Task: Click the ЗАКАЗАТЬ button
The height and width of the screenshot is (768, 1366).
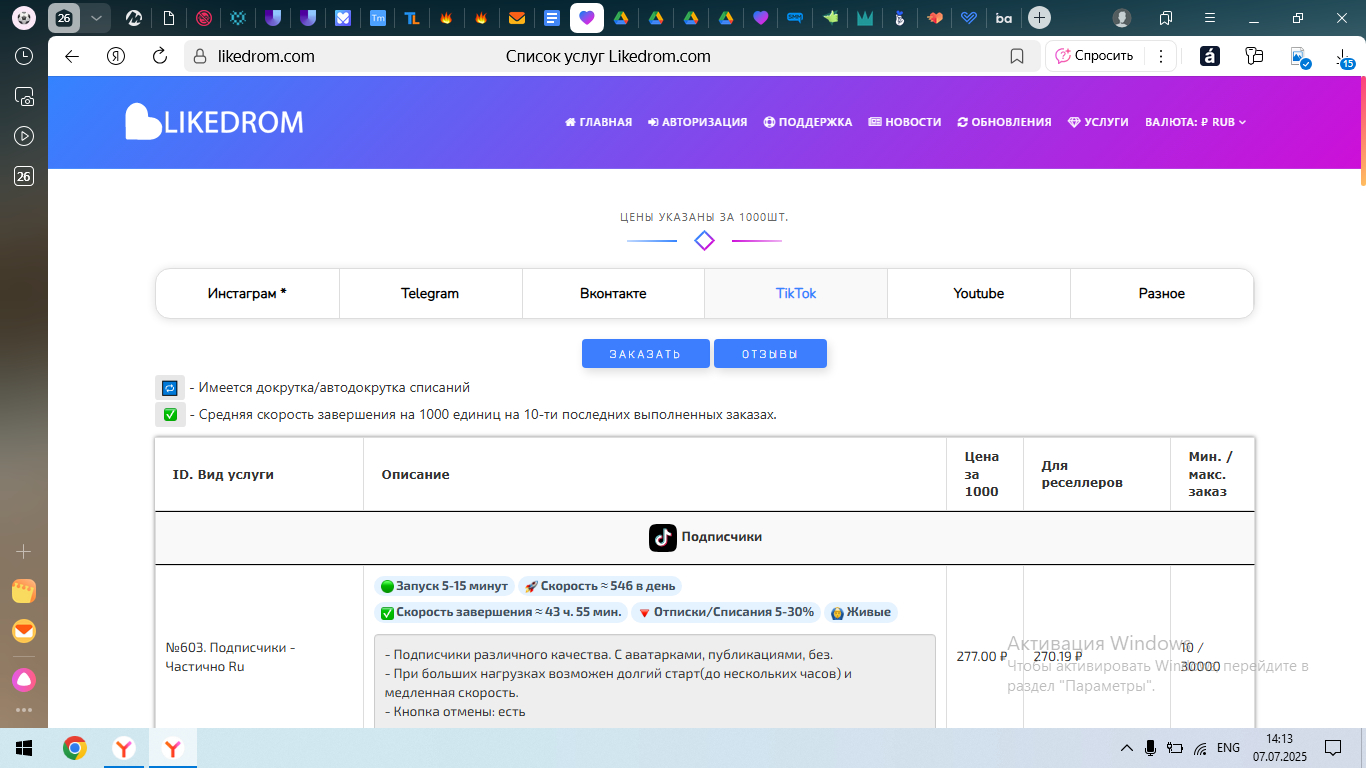Action: point(646,354)
